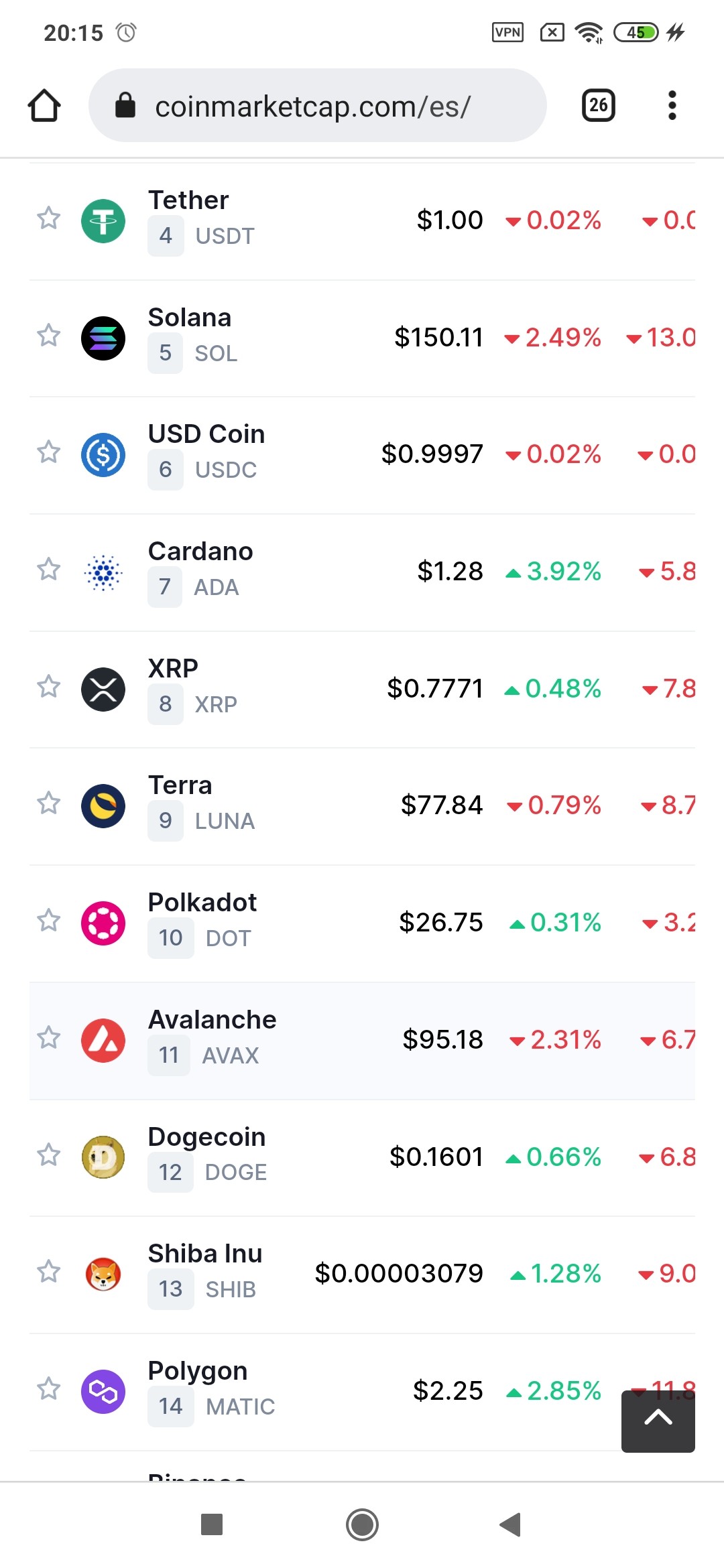Tap the Android home circle button

(362, 1524)
